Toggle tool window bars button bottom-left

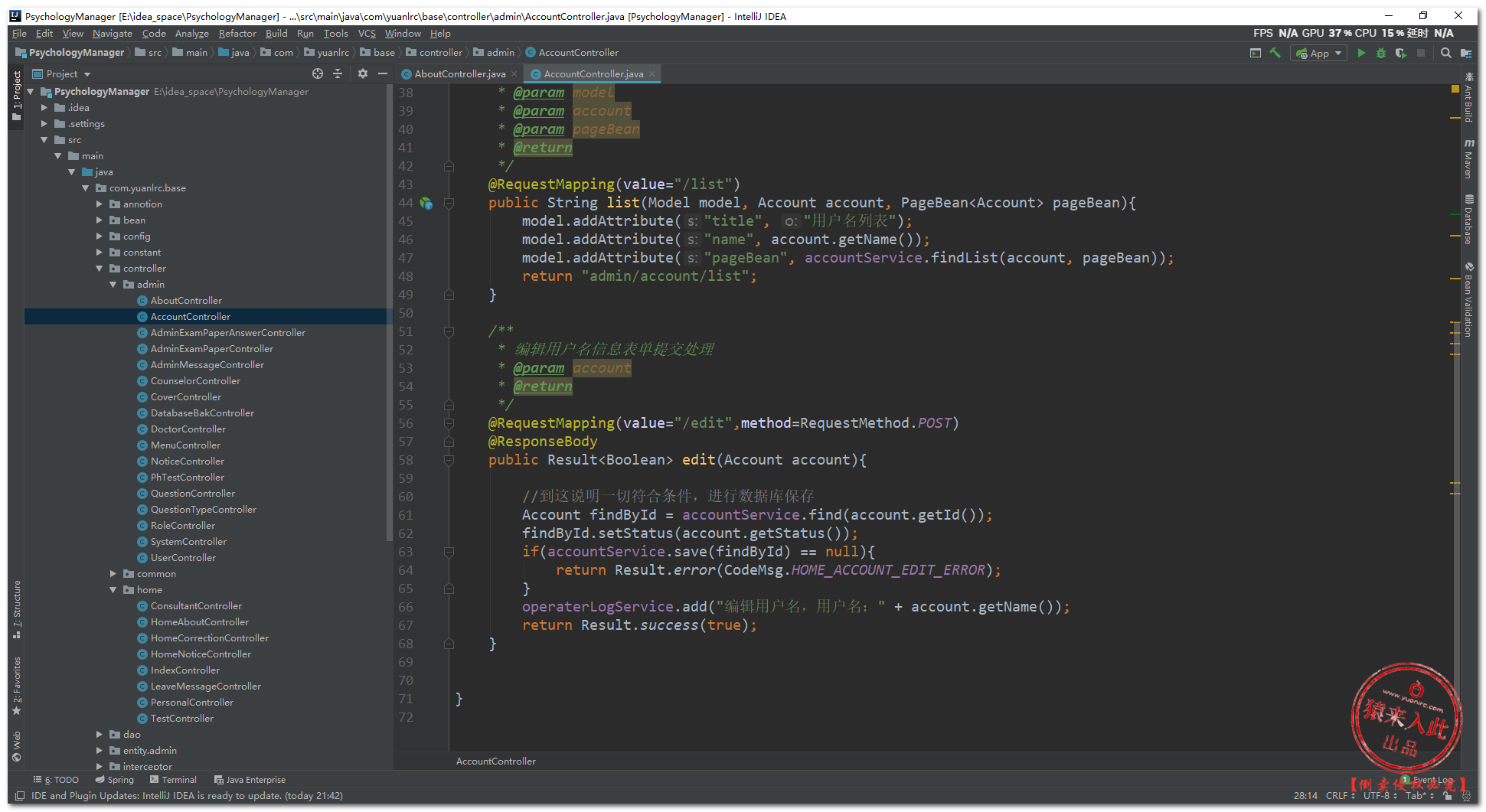point(20,796)
